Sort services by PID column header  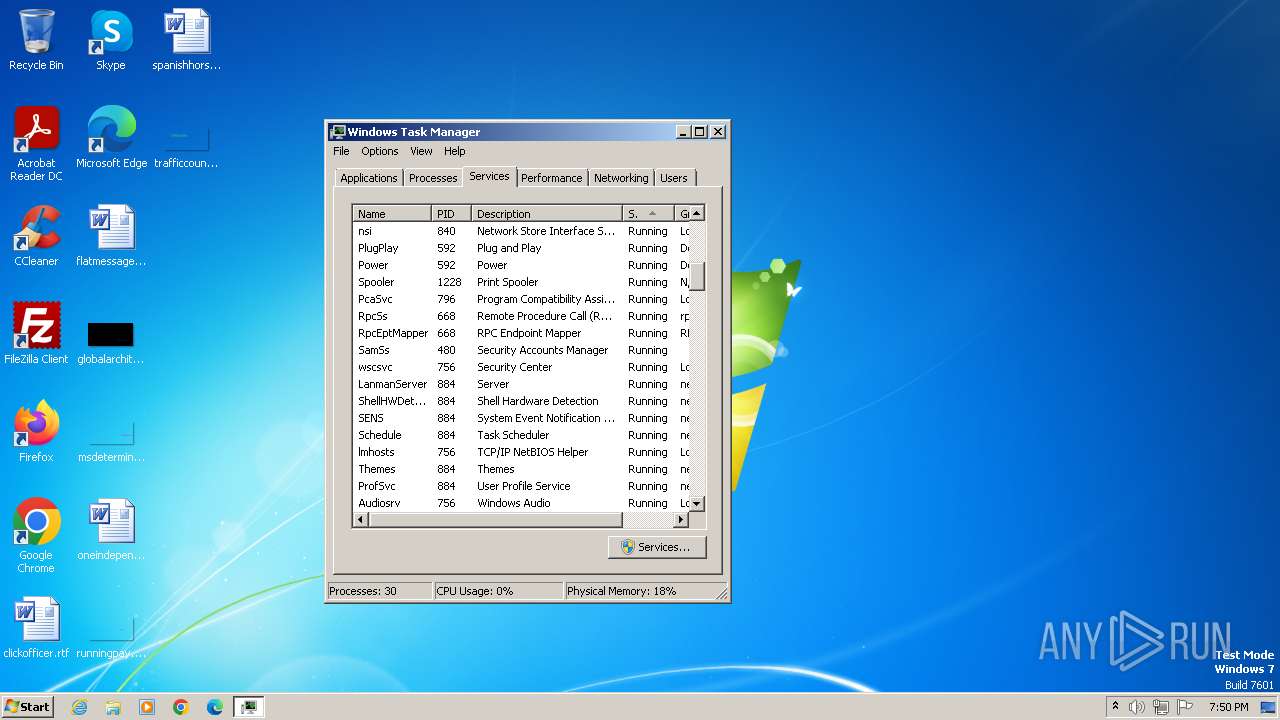(x=451, y=214)
